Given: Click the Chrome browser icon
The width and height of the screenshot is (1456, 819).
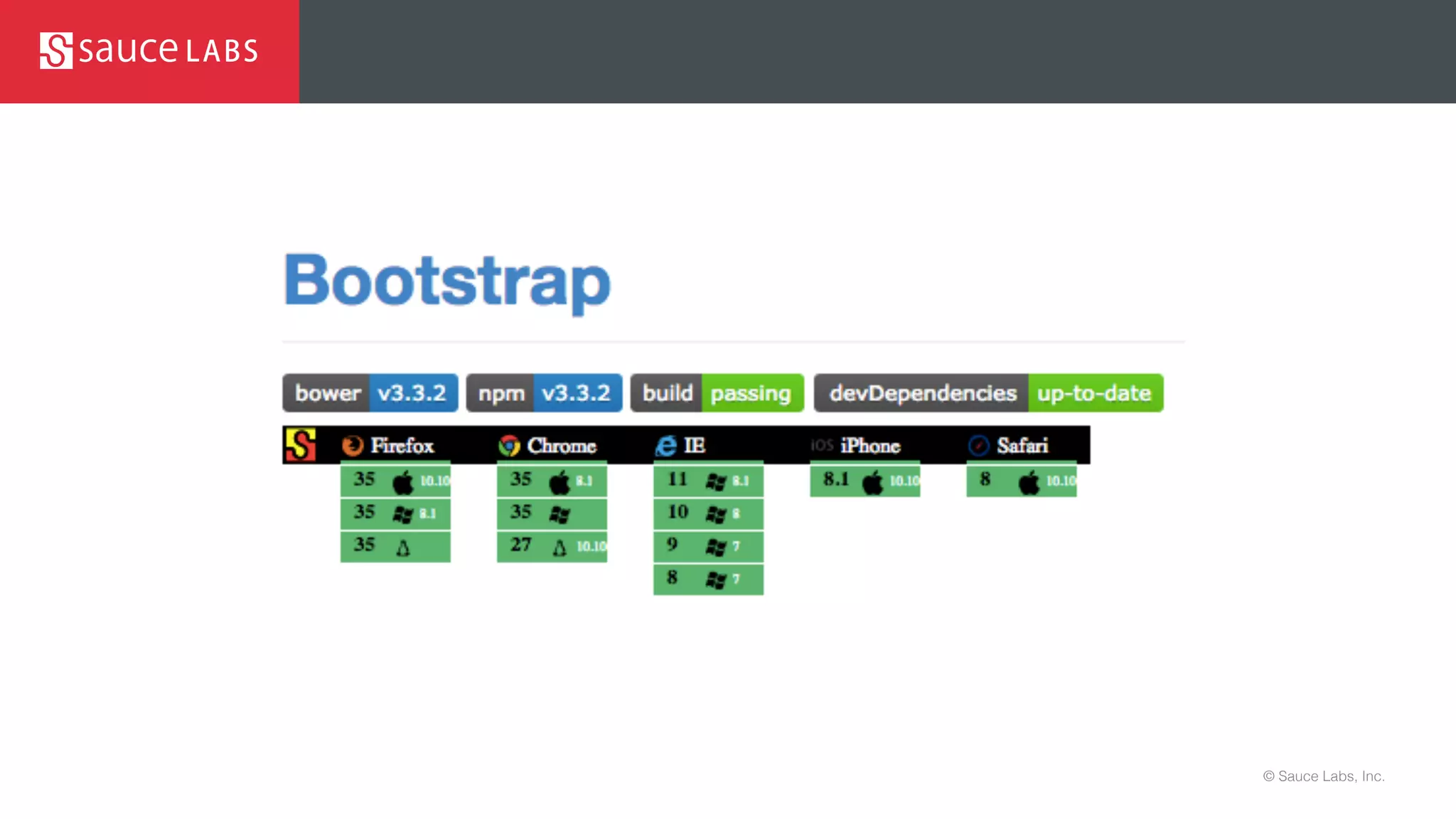Looking at the screenshot, I should 509,446.
